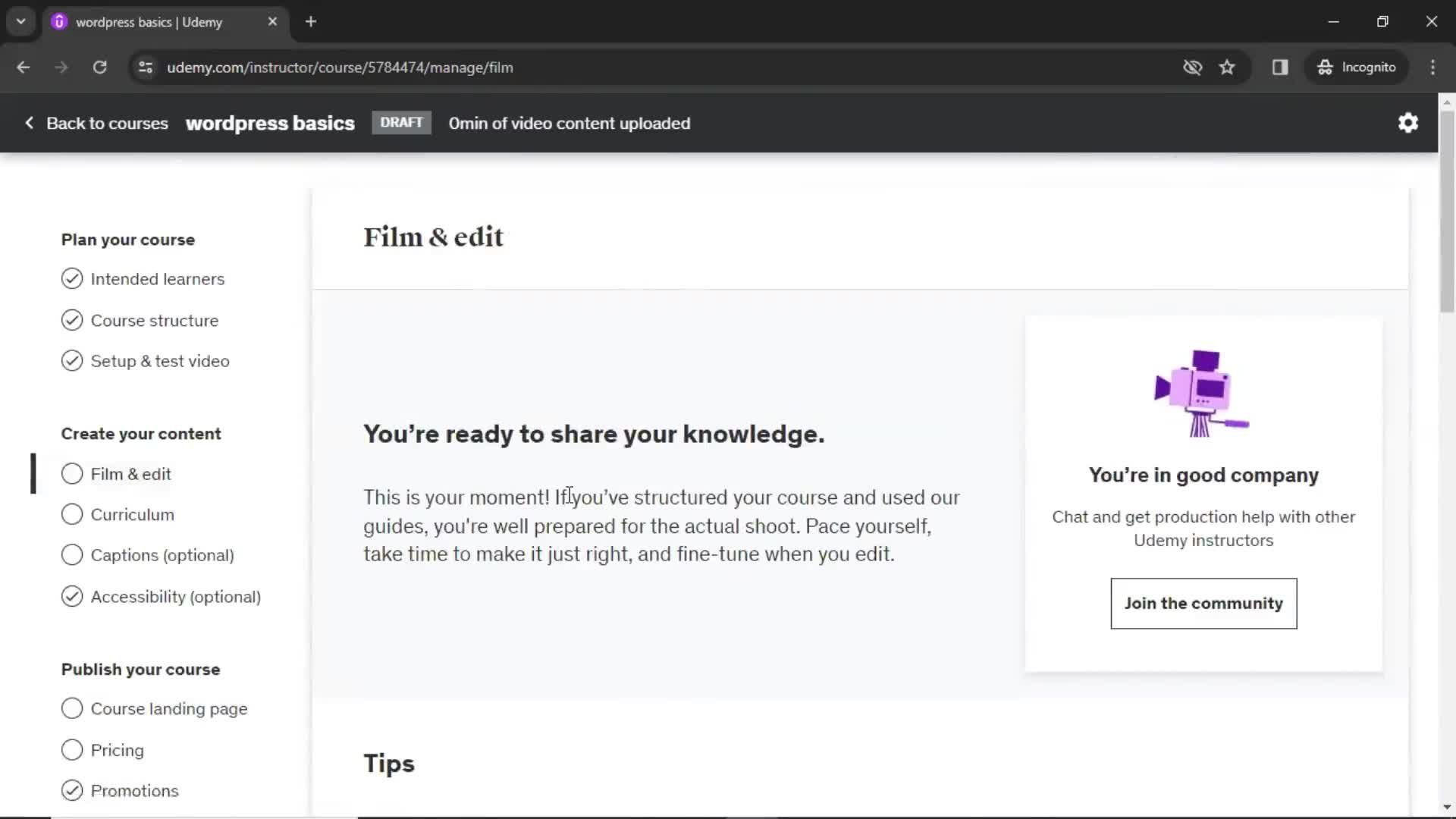This screenshot has width=1456, height=819.
Task: Click the DRAFT status label
Action: coord(400,122)
